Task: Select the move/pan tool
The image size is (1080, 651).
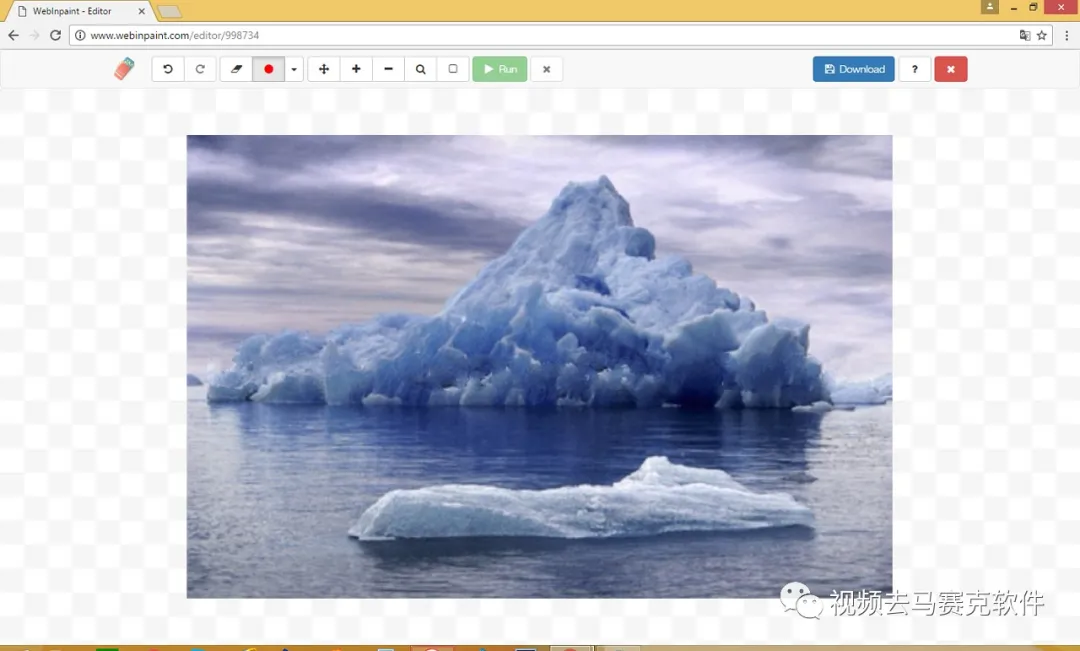Action: pyautogui.click(x=324, y=69)
